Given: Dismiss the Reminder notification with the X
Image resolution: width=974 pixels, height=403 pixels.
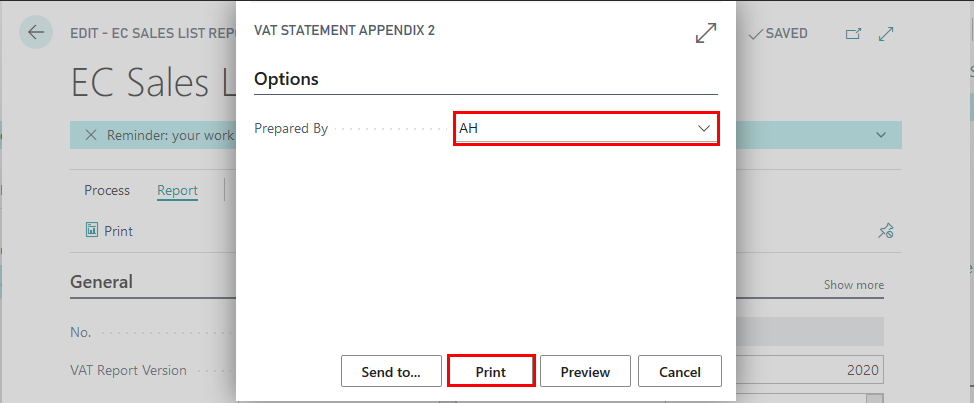Looking at the screenshot, I should click(91, 135).
